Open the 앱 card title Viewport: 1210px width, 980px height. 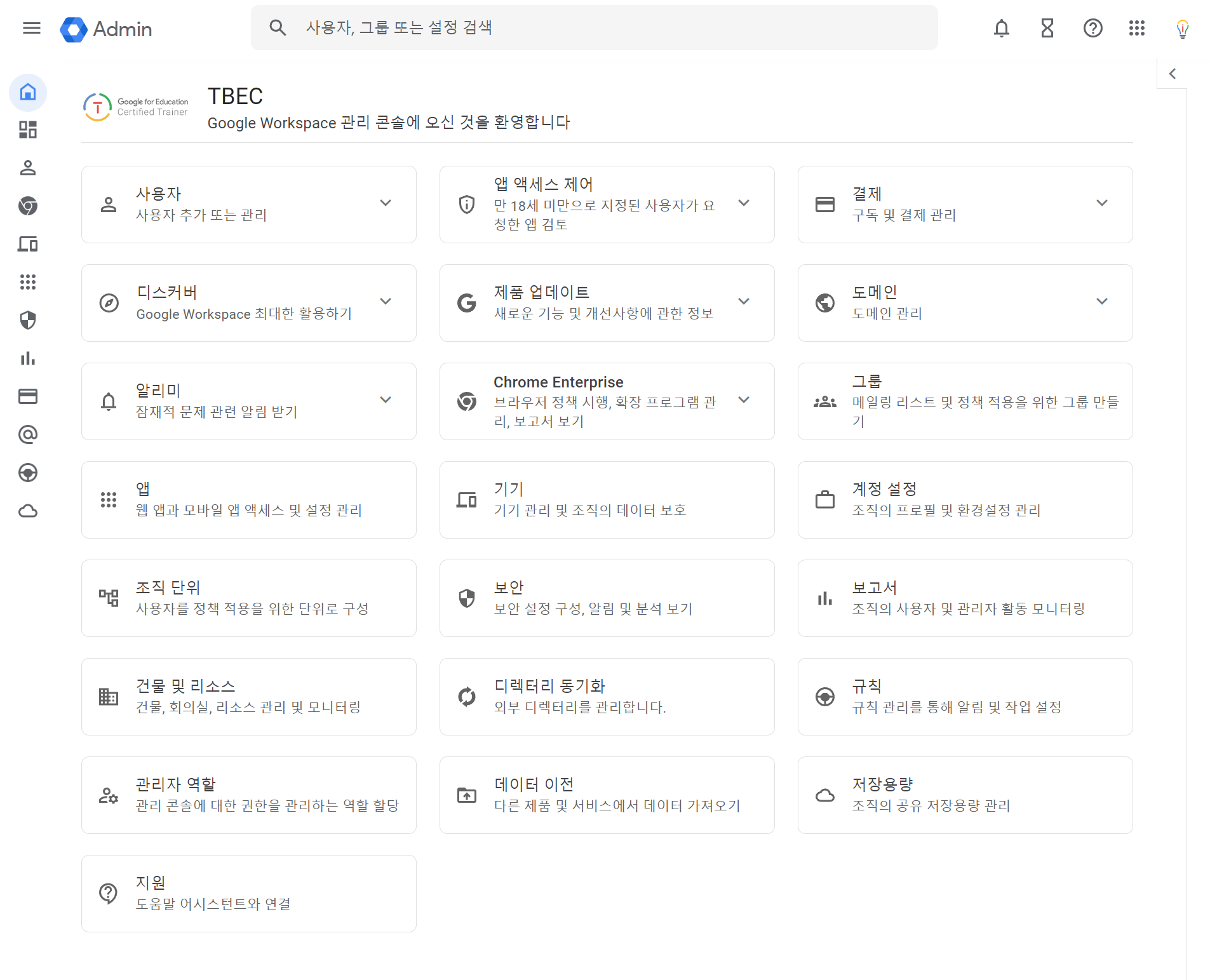coord(143,489)
